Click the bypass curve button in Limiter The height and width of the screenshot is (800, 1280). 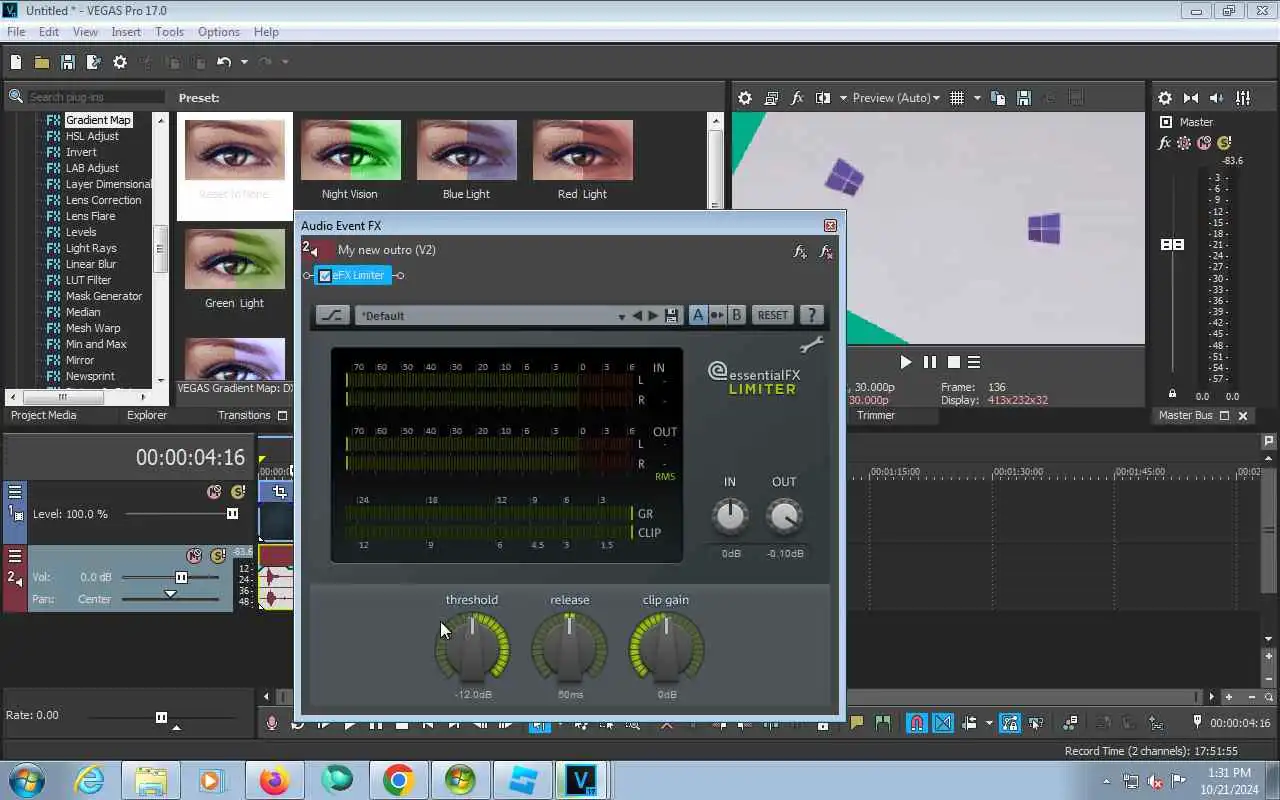point(332,315)
